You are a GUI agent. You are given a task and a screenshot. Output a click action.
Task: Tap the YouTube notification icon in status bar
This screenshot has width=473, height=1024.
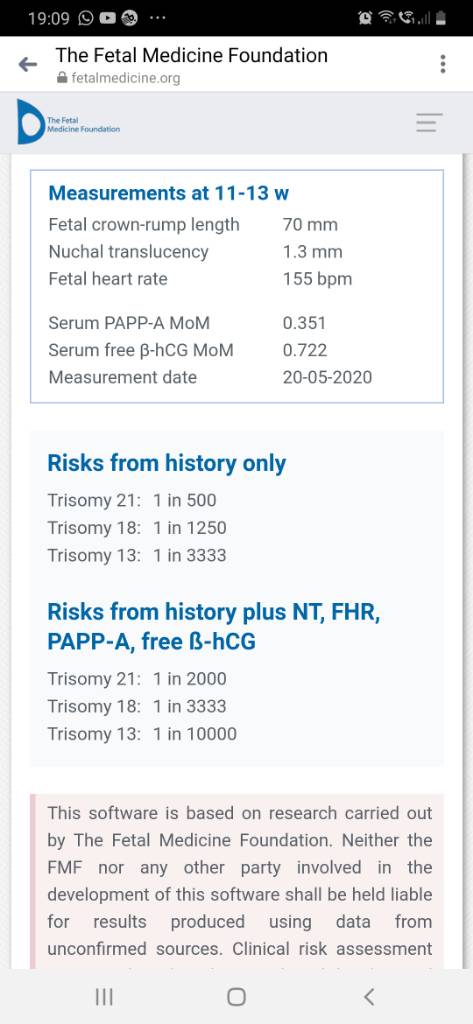(x=107, y=18)
